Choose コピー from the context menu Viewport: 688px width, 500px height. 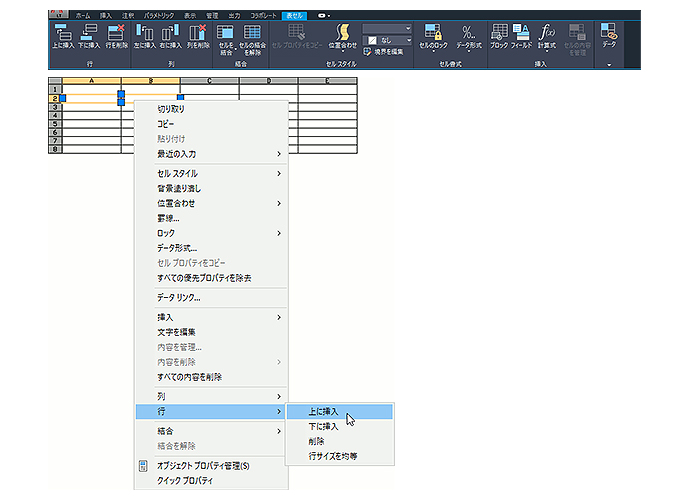[x=211, y=124]
